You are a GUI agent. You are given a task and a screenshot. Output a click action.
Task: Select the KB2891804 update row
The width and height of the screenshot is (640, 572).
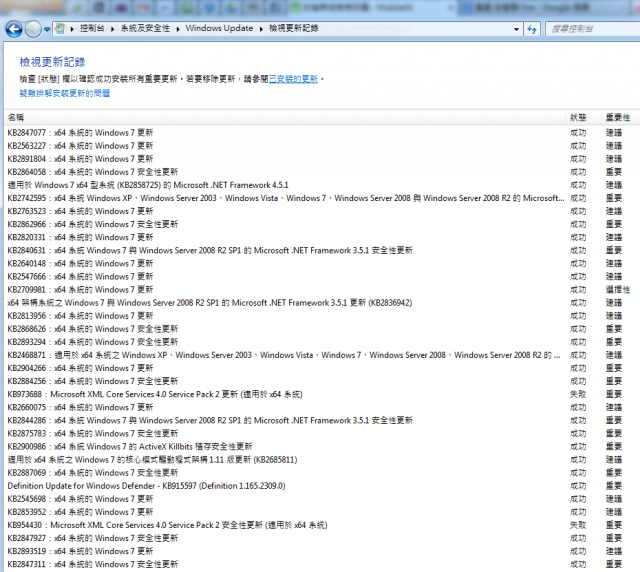point(320,159)
